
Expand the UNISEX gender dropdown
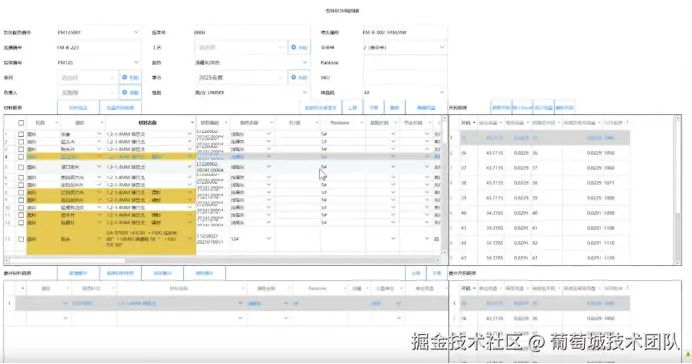(x=305, y=92)
